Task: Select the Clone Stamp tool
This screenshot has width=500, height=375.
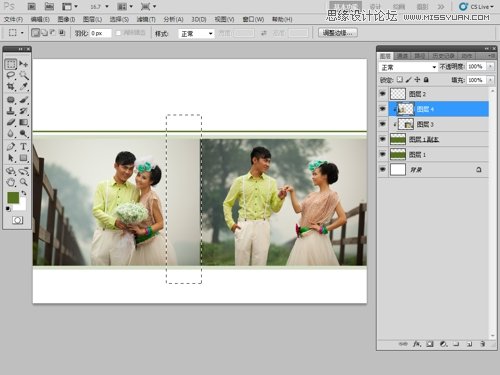Action: [x=11, y=111]
